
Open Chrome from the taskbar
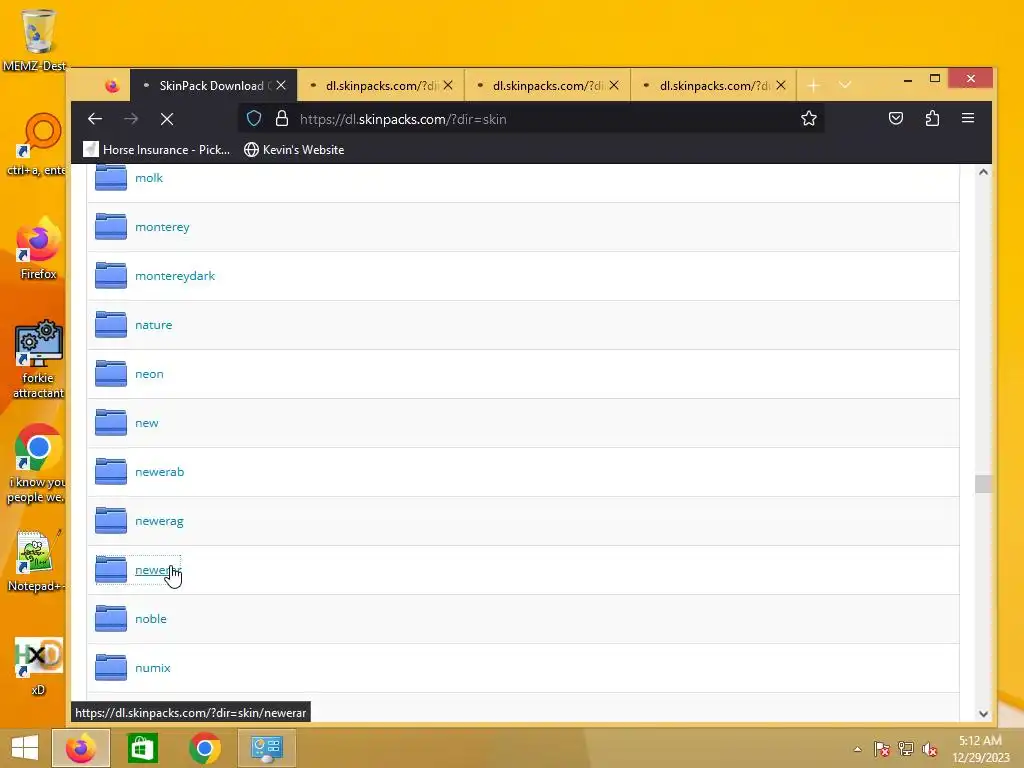pyautogui.click(x=204, y=748)
